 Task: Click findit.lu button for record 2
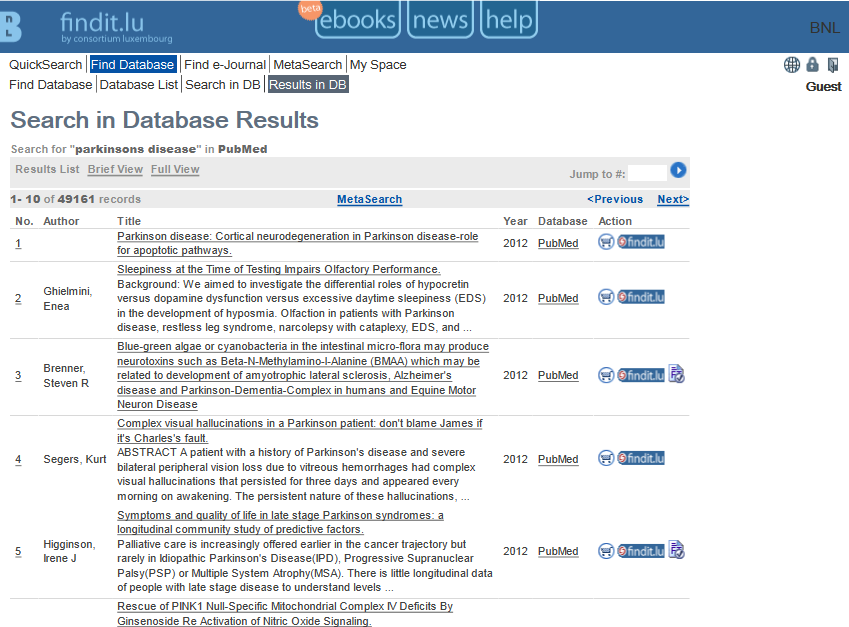pyautogui.click(x=641, y=297)
